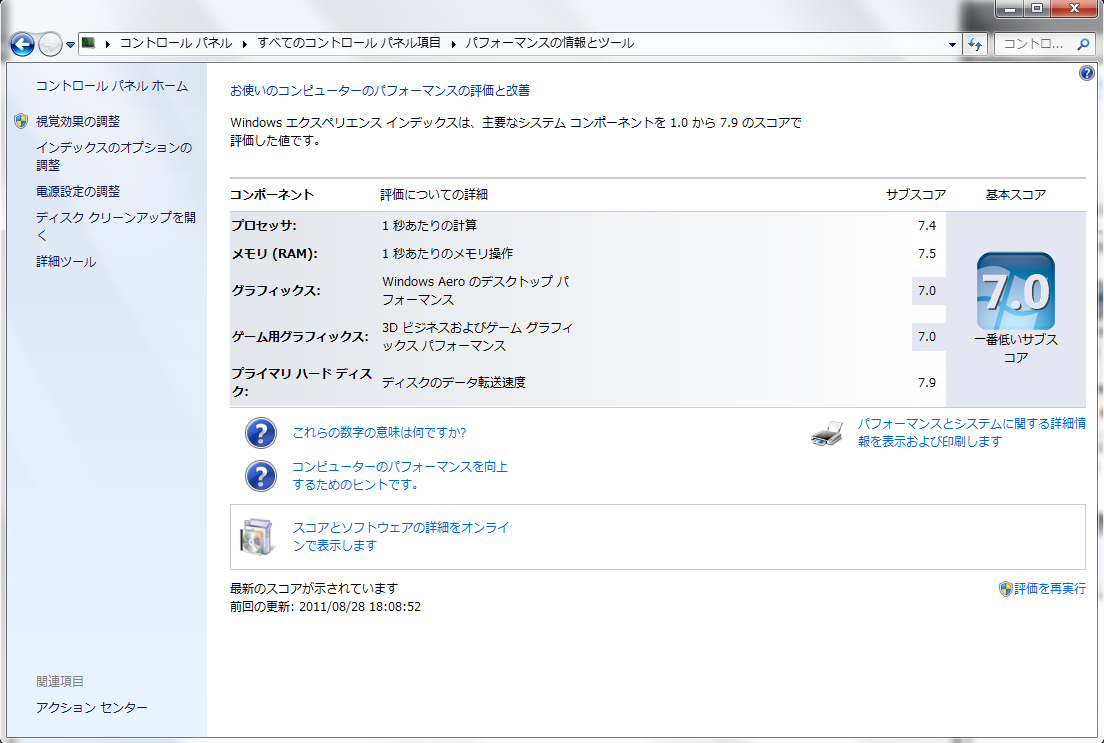Click the printer icon
This screenshot has width=1104, height=743.
(x=827, y=433)
